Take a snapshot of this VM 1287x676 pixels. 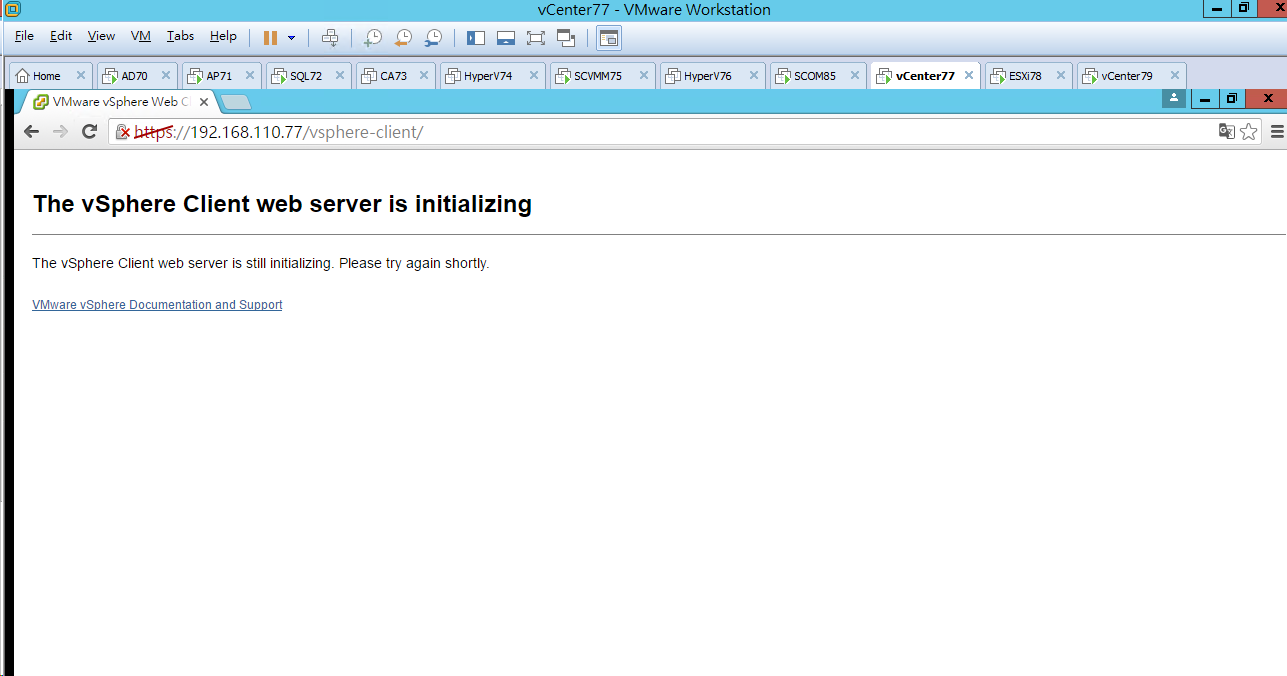[x=372, y=38]
